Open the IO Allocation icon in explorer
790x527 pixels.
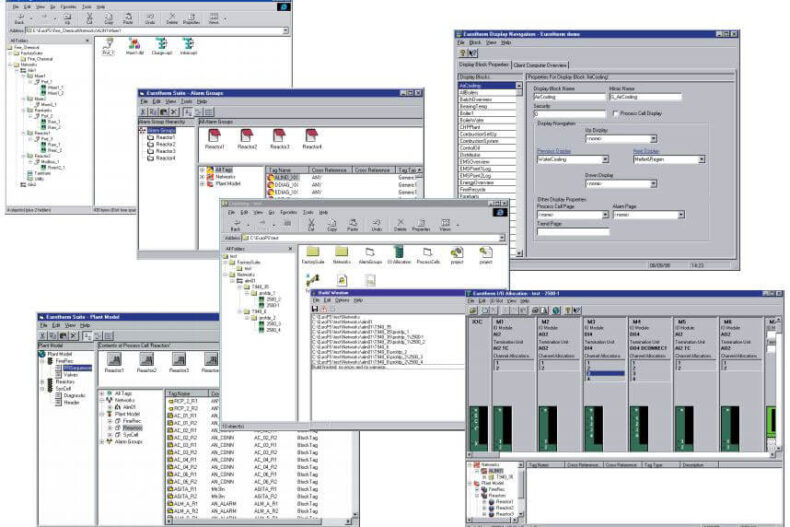[398, 252]
